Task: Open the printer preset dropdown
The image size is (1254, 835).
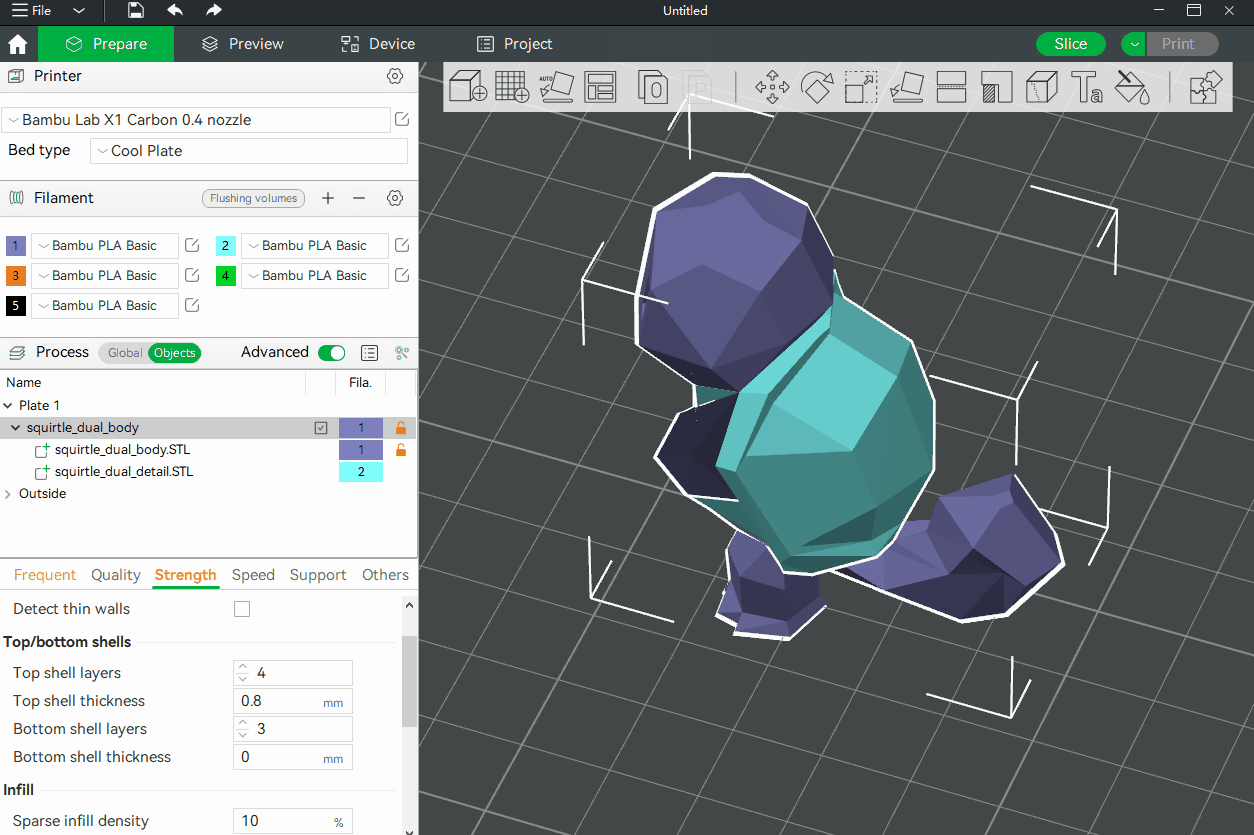Action: click(196, 120)
